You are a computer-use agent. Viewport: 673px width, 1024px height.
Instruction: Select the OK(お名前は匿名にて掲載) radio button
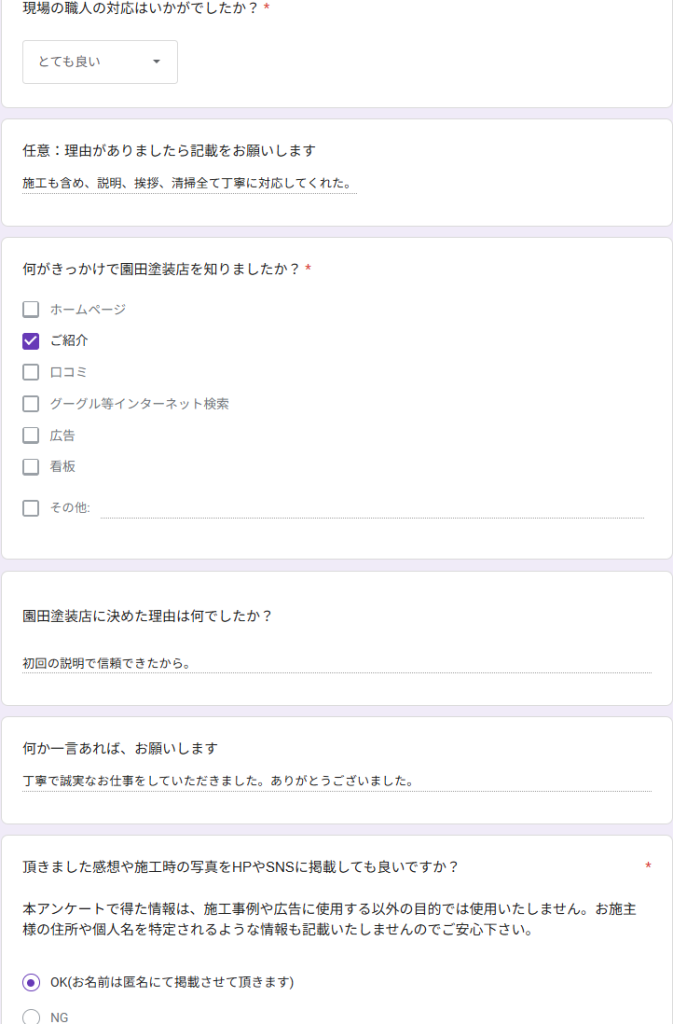31,982
